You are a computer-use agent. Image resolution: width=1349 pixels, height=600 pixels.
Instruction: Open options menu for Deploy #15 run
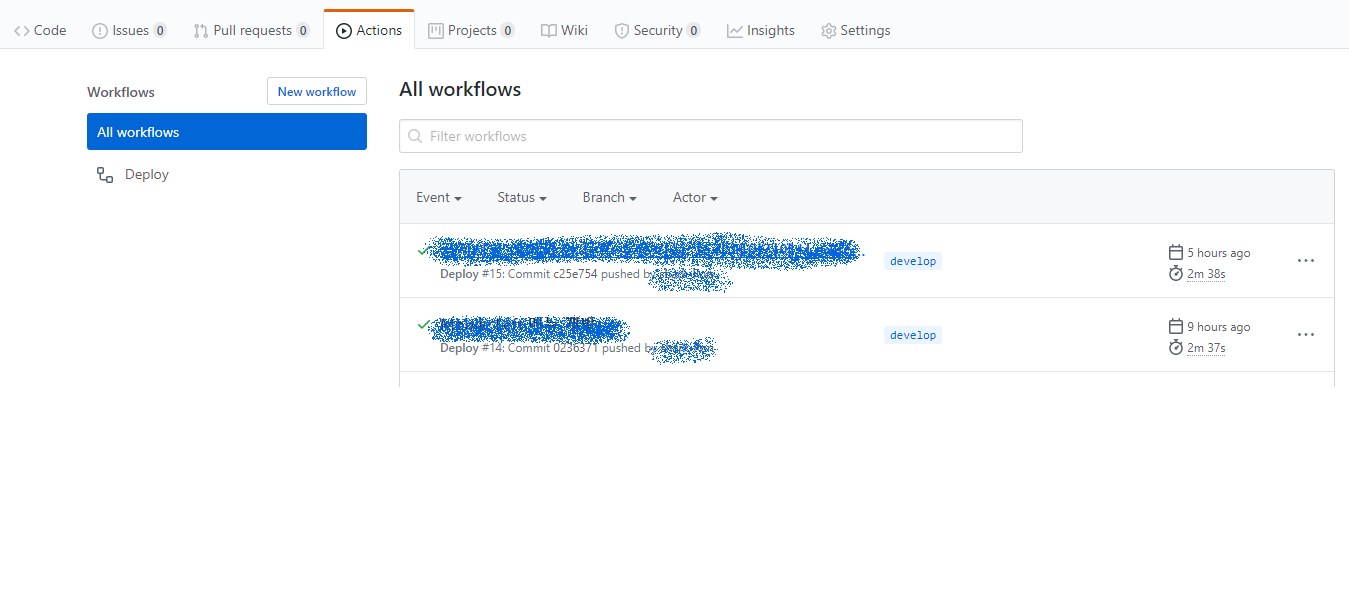pyautogui.click(x=1306, y=260)
